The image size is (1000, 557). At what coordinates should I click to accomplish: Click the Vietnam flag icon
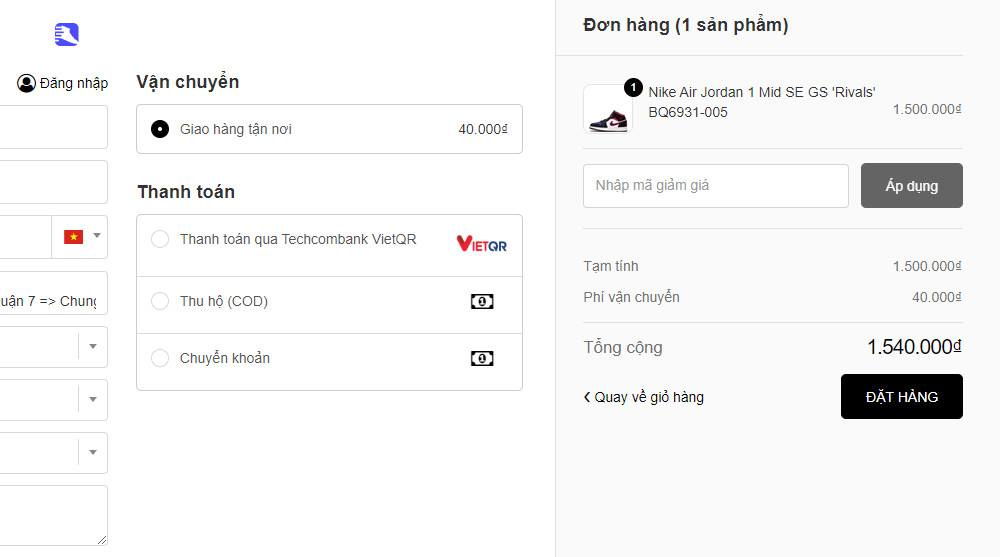(73, 237)
